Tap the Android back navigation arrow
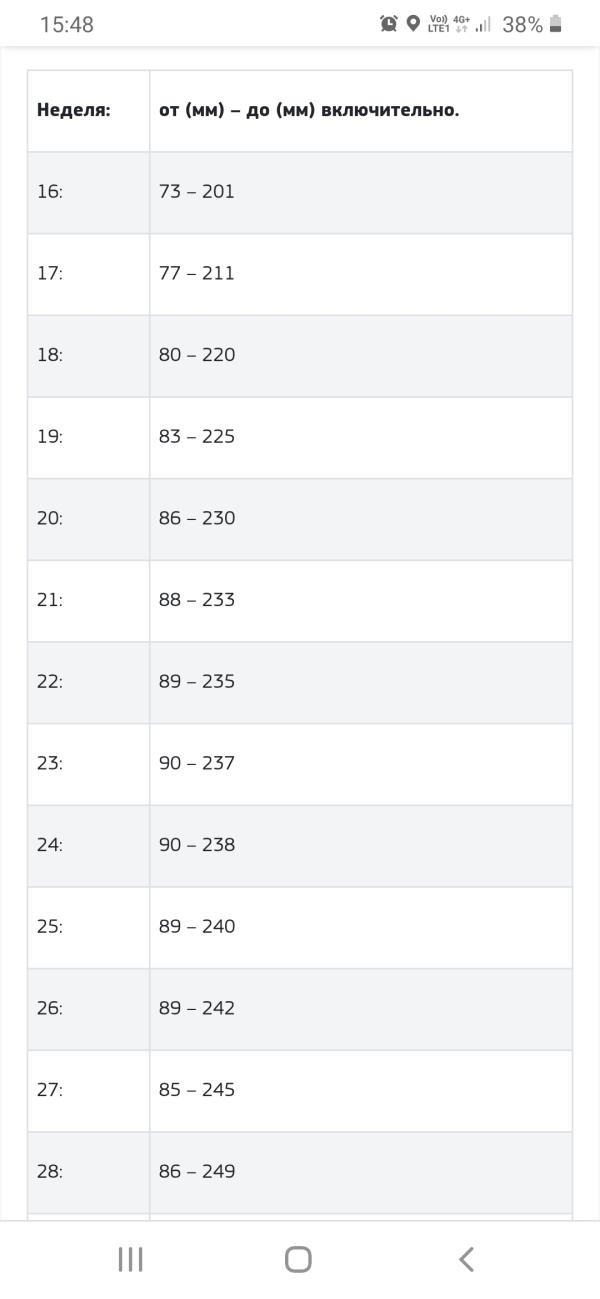Screen dimensions: 600x1299 (x=466, y=1259)
